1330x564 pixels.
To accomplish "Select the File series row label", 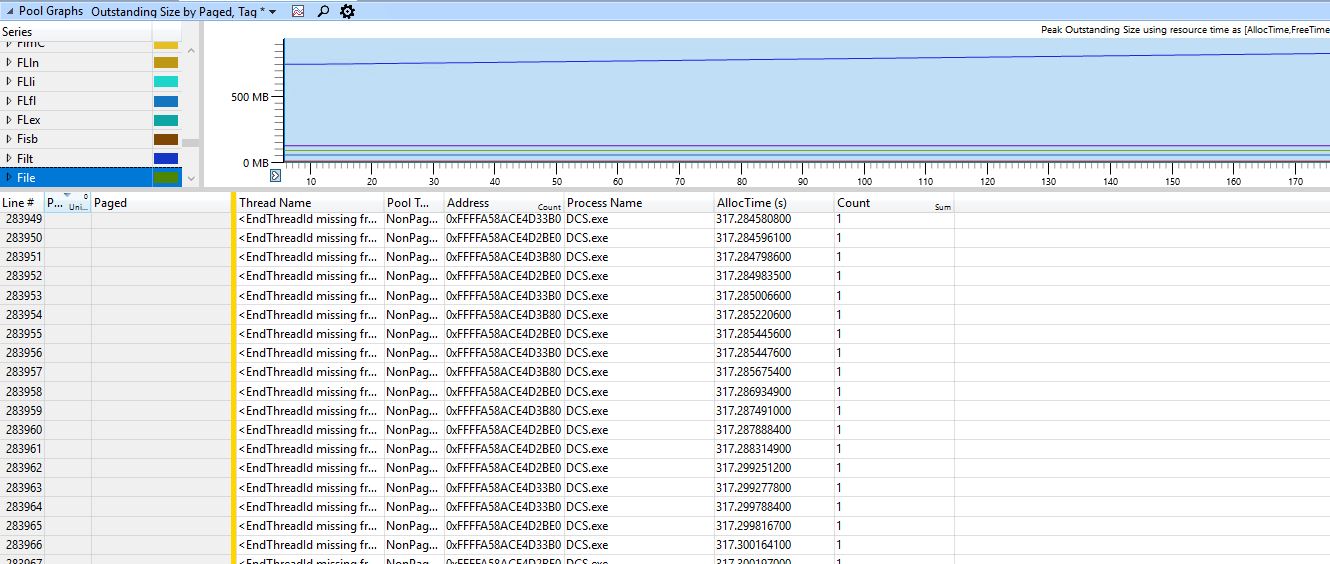I will pos(26,178).
